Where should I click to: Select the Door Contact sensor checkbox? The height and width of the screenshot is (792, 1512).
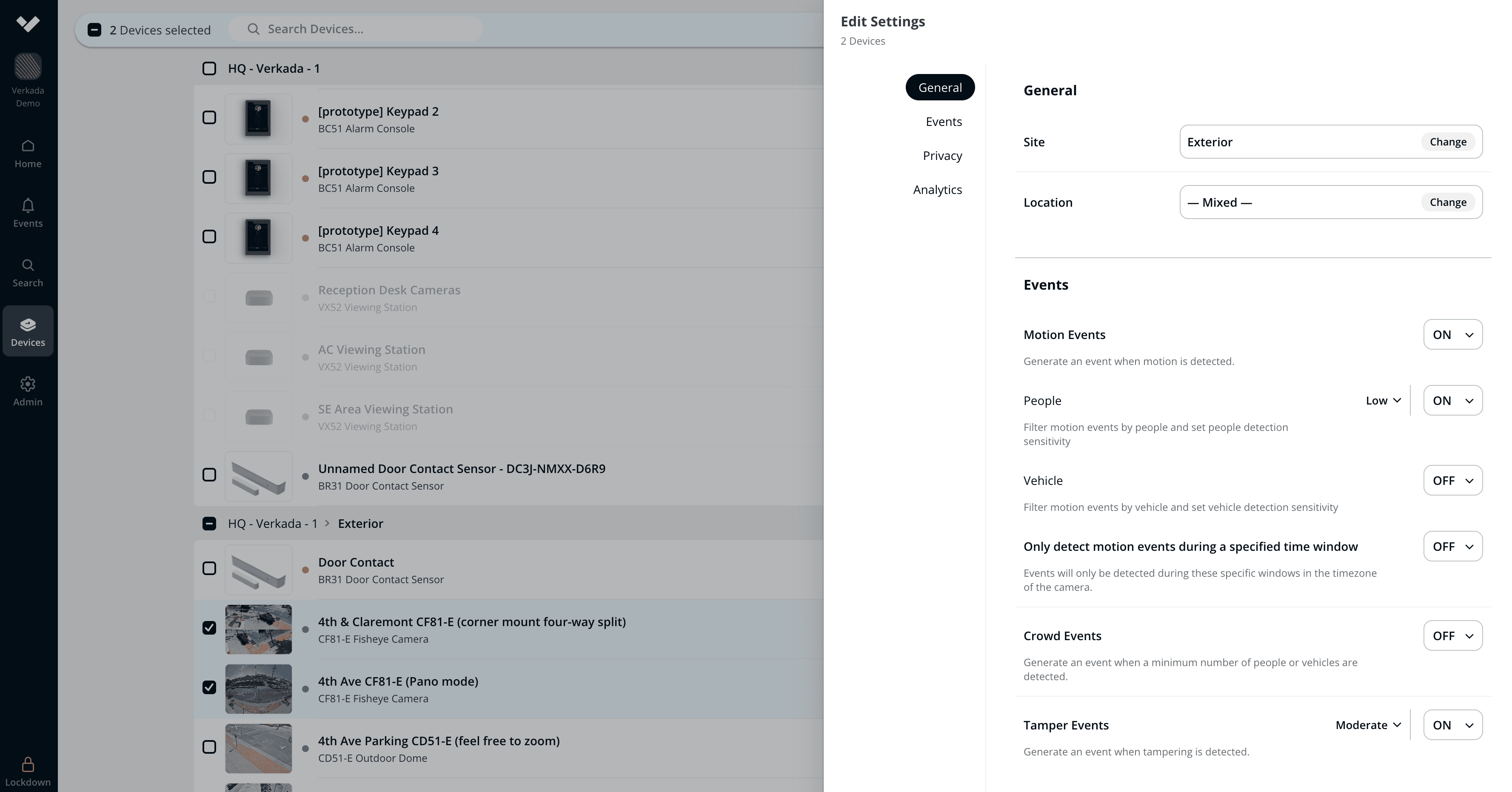click(209, 569)
